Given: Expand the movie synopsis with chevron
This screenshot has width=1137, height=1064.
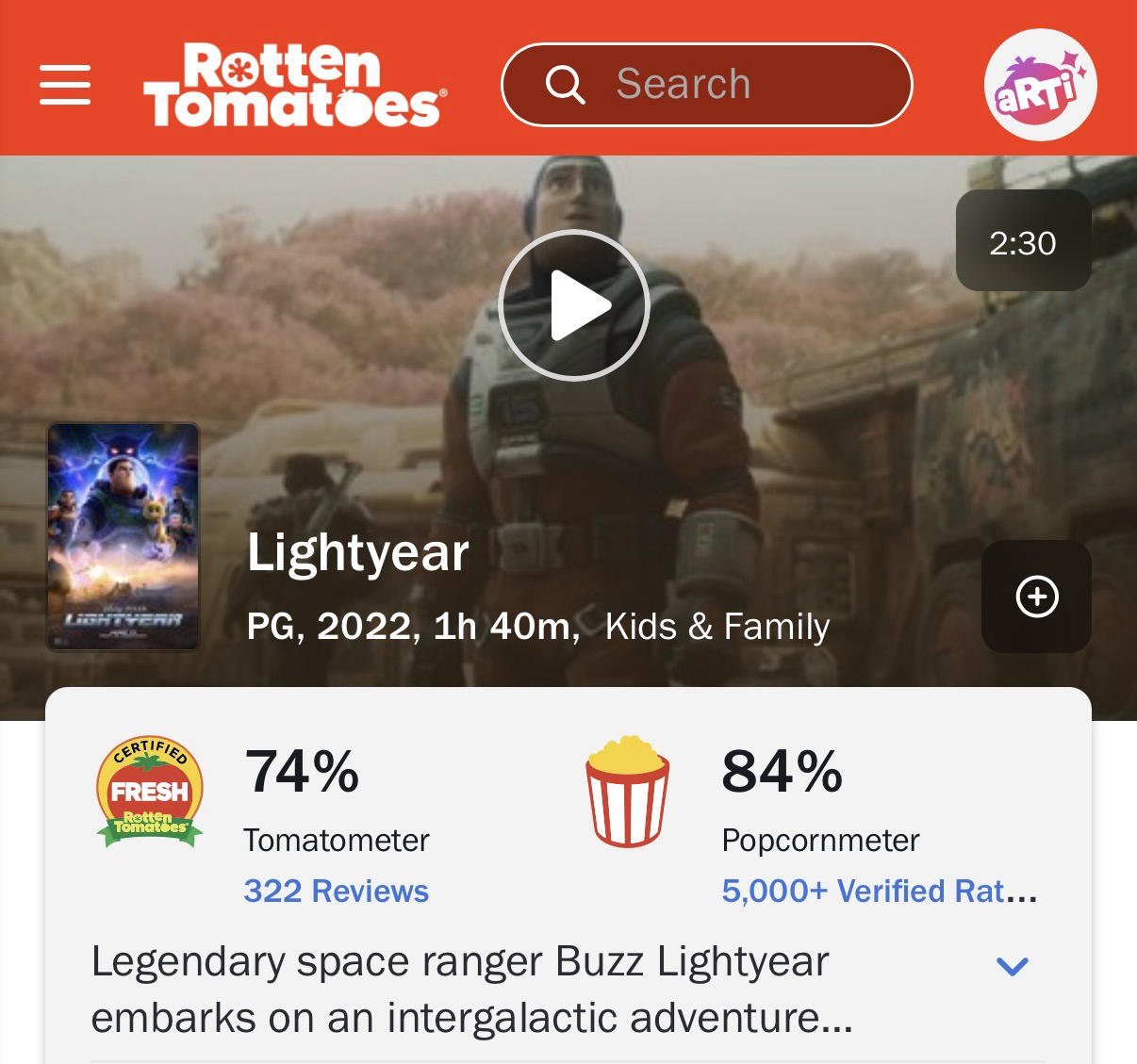Looking at the screenshot, I should (1012, 966).
